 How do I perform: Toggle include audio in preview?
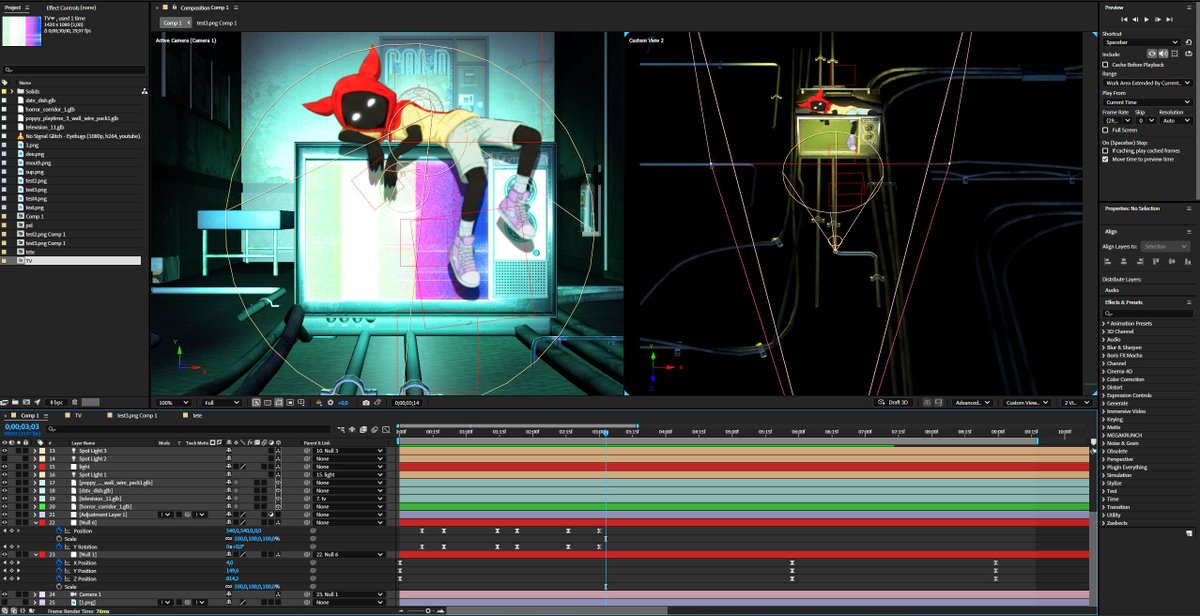click(x=1163, y=53)
